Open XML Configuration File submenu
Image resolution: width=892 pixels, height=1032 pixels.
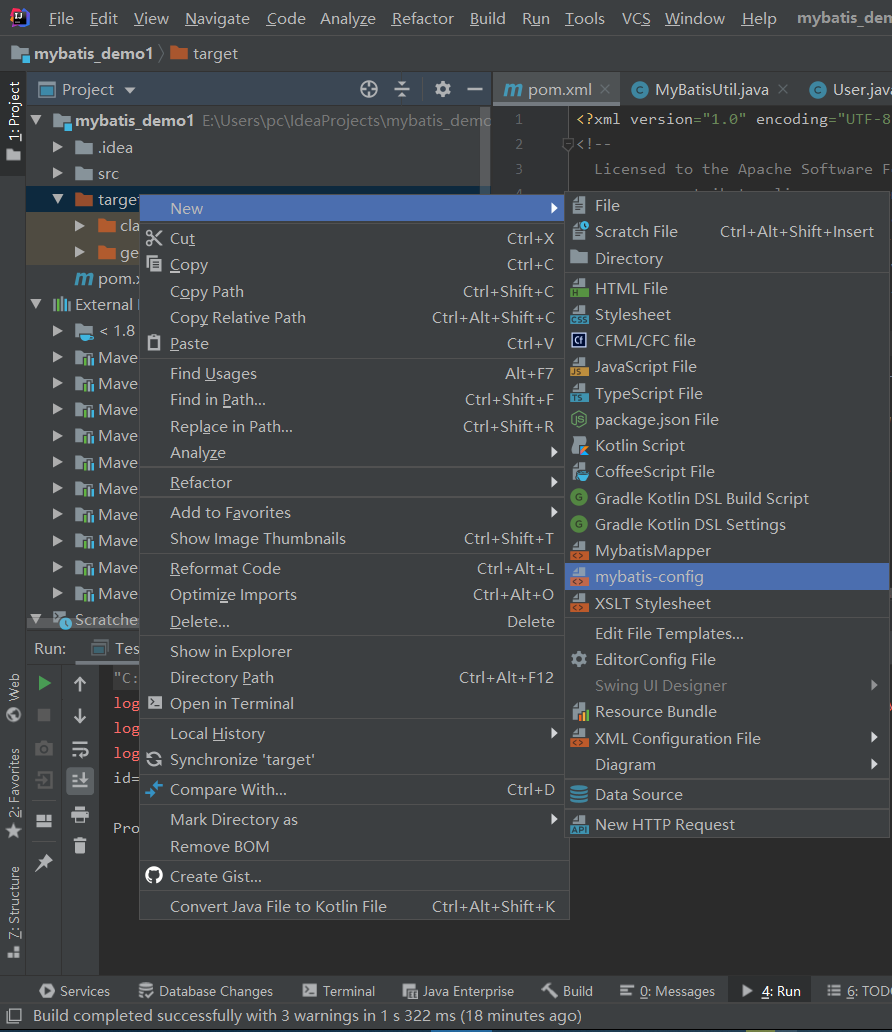727,738
